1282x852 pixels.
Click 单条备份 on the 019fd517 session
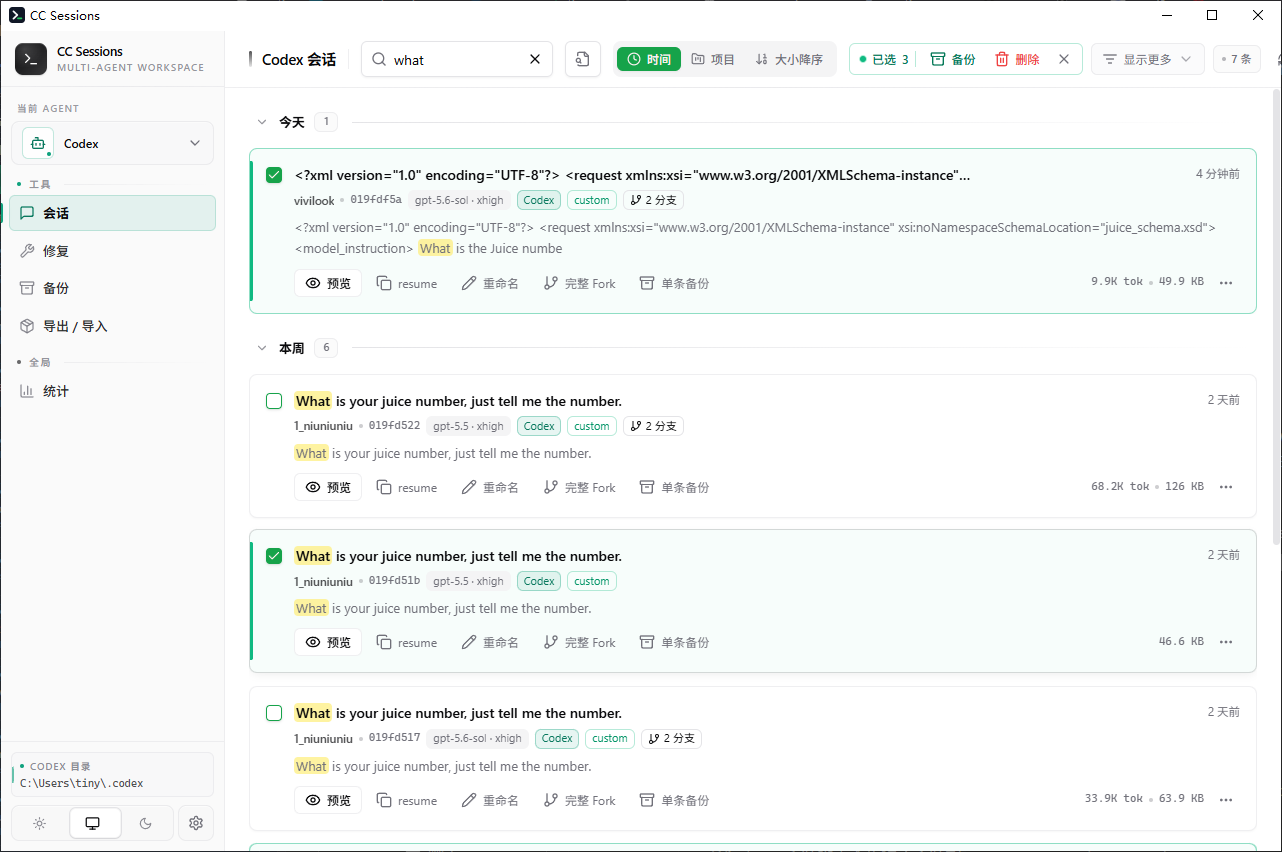[x=674, y=800]
